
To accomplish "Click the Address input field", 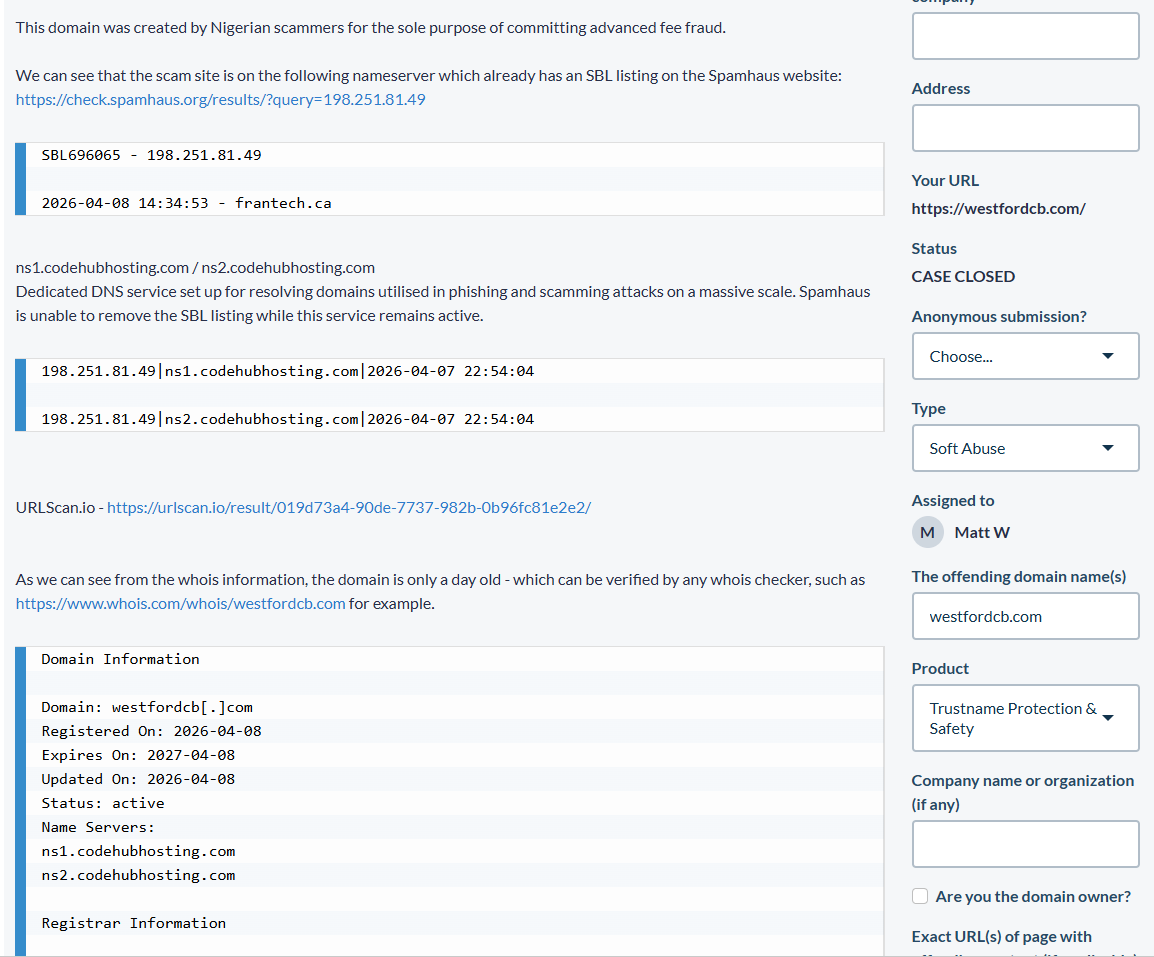I will point(1025,128).
